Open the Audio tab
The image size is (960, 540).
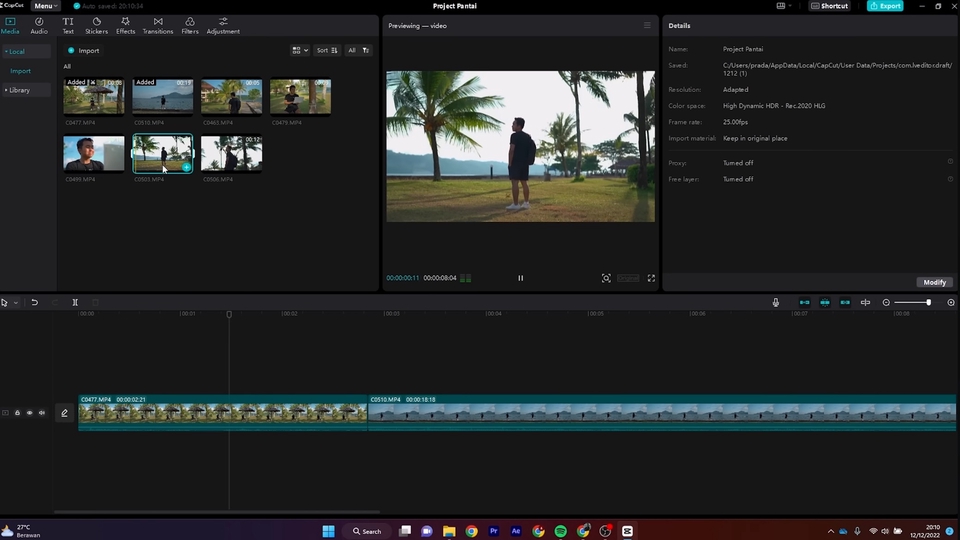(x=39, y=25)
